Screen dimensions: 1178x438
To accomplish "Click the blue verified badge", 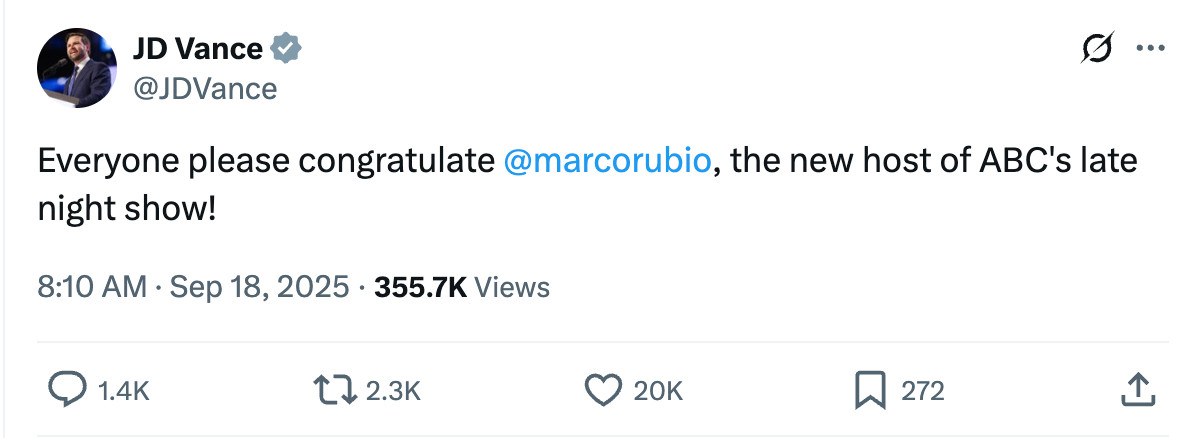I will click(x=287, y=47).
